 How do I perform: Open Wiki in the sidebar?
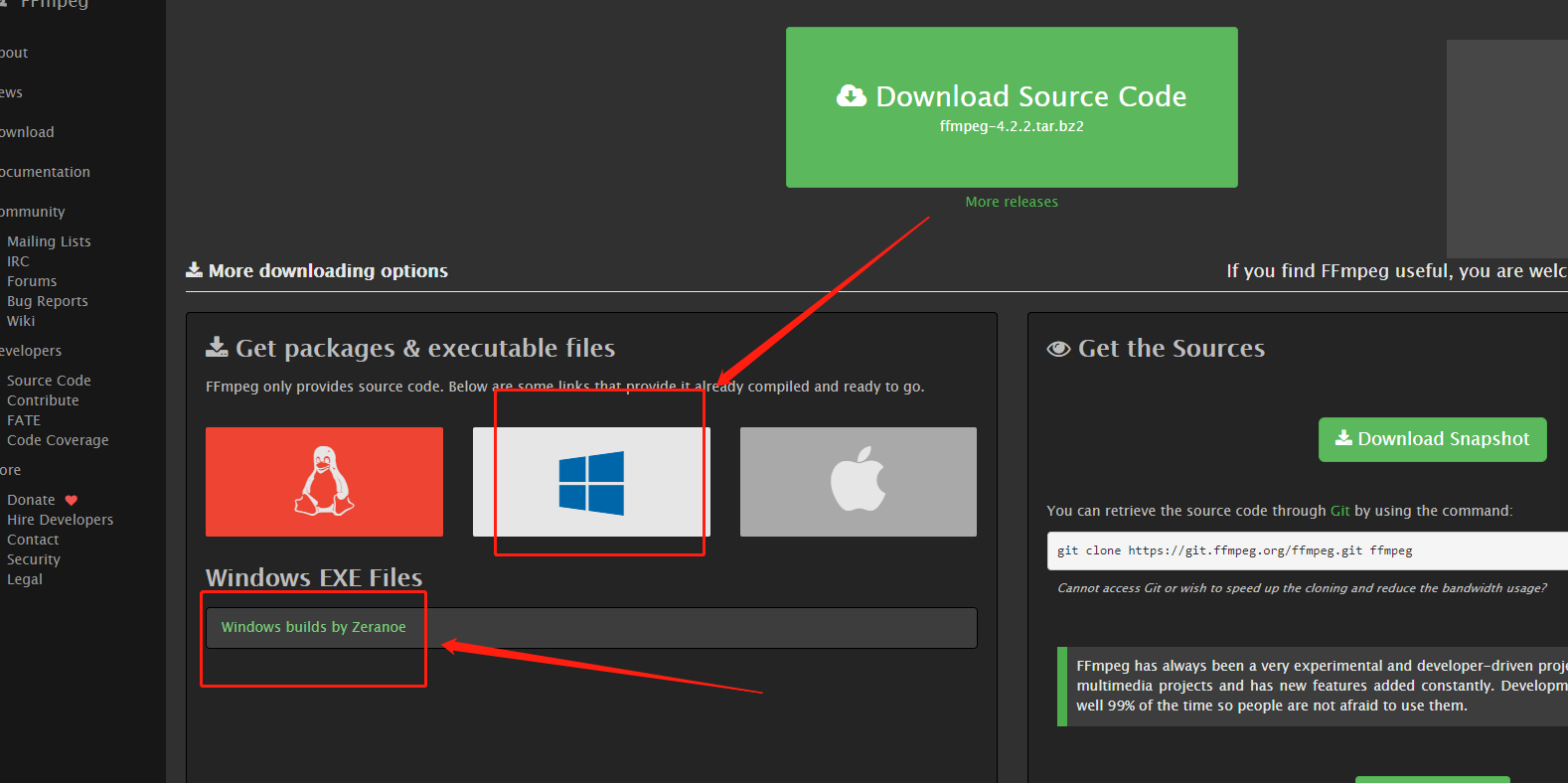click(x=21, y=321)
